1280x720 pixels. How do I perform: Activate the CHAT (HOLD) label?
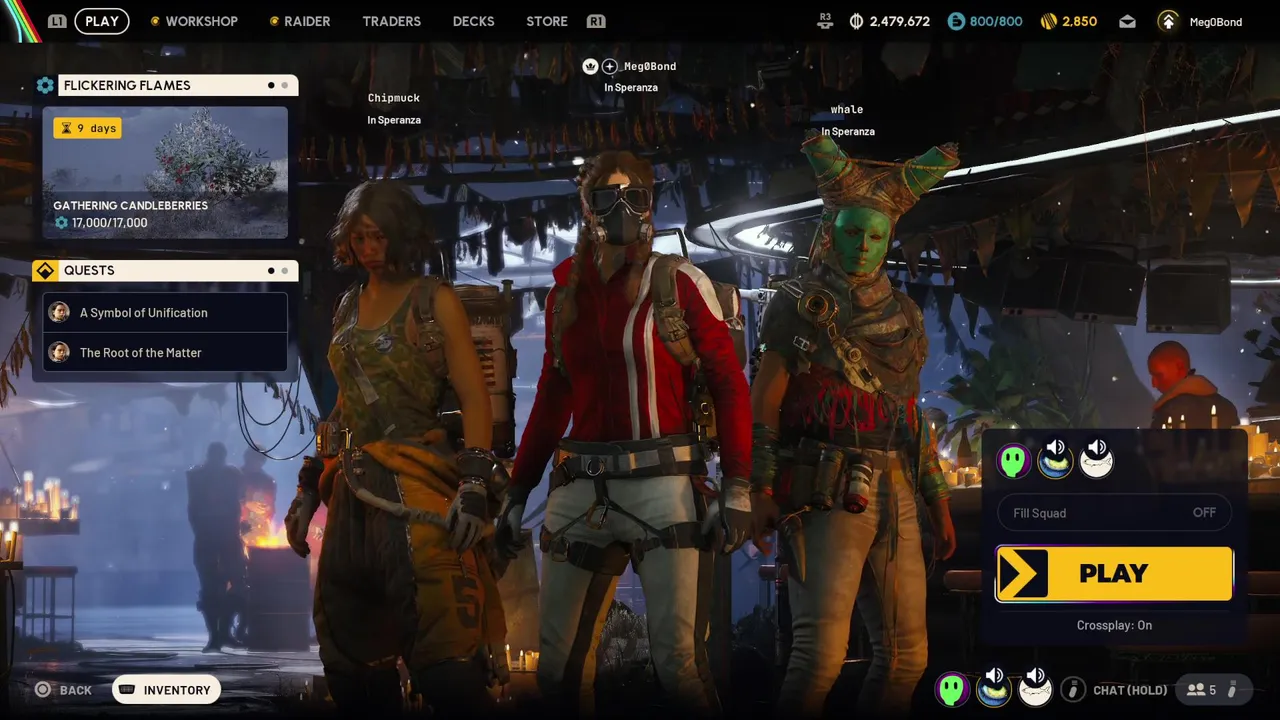1130,690
